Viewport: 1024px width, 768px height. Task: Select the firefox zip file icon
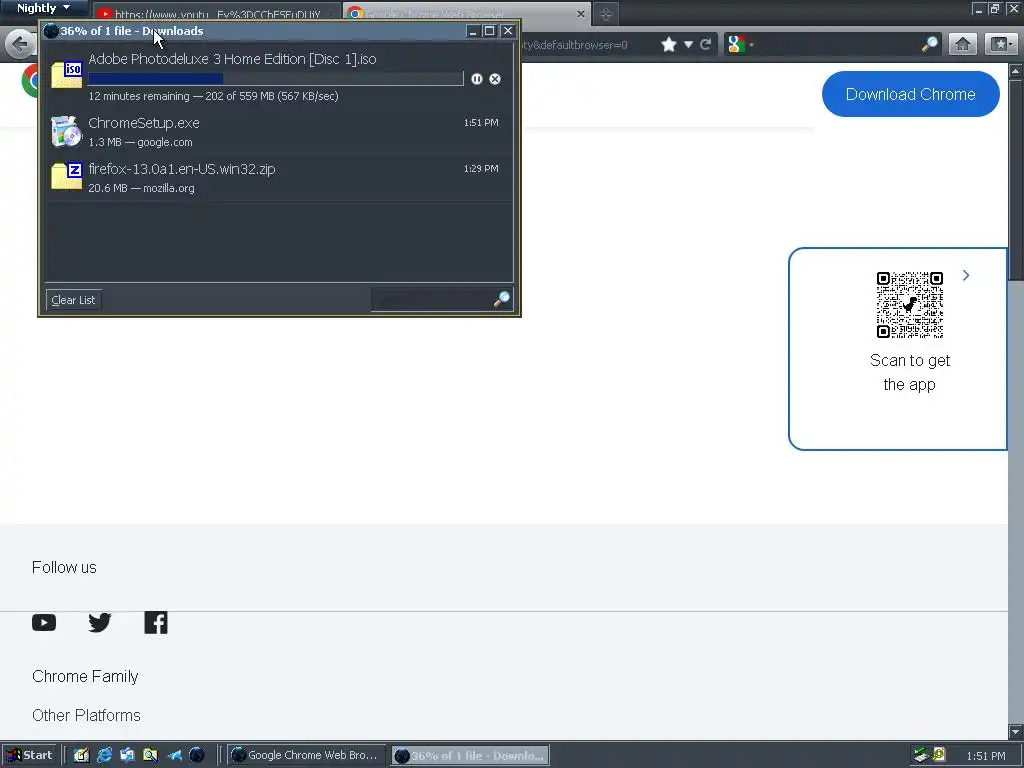(67, 176)
